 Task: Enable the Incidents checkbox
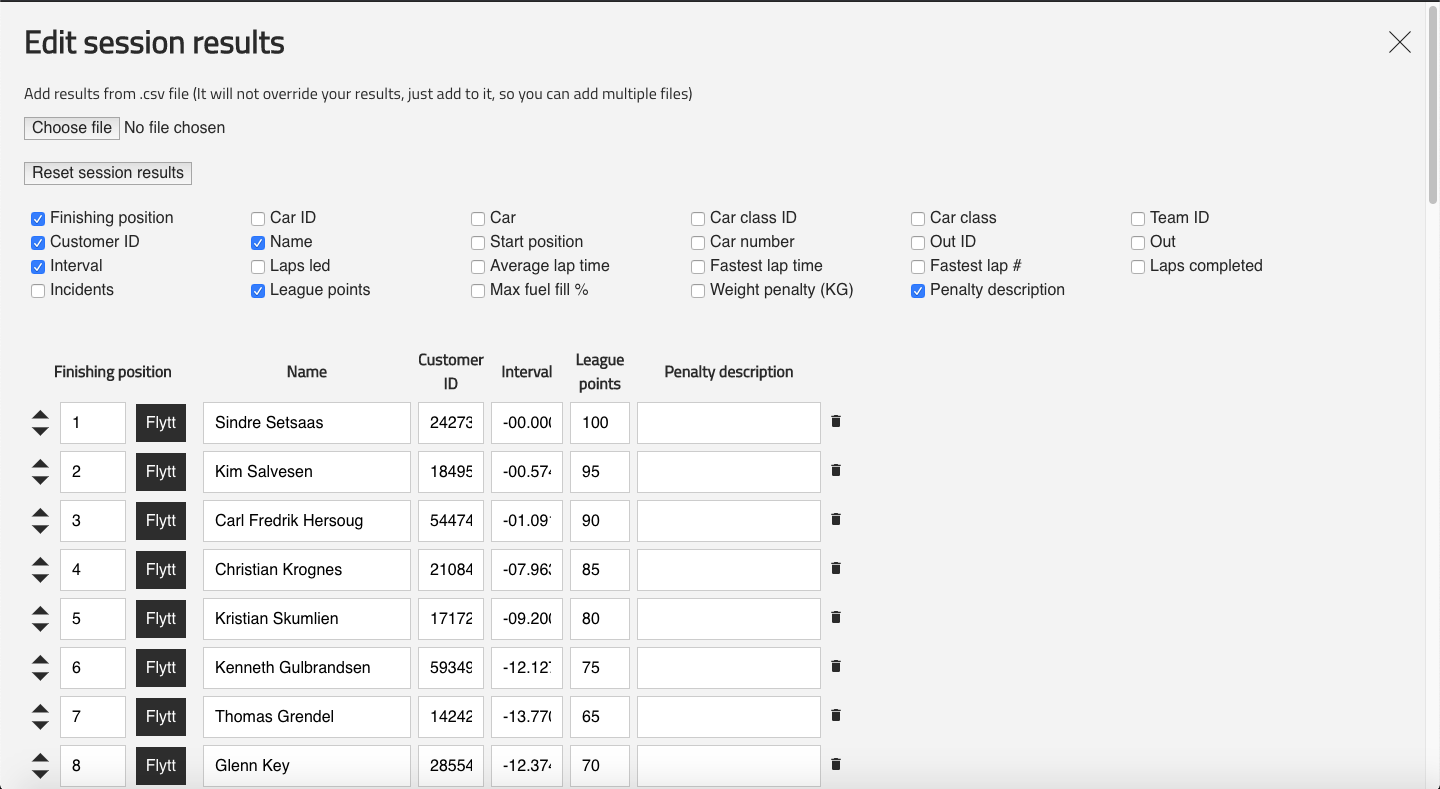(x=38, y=290)
